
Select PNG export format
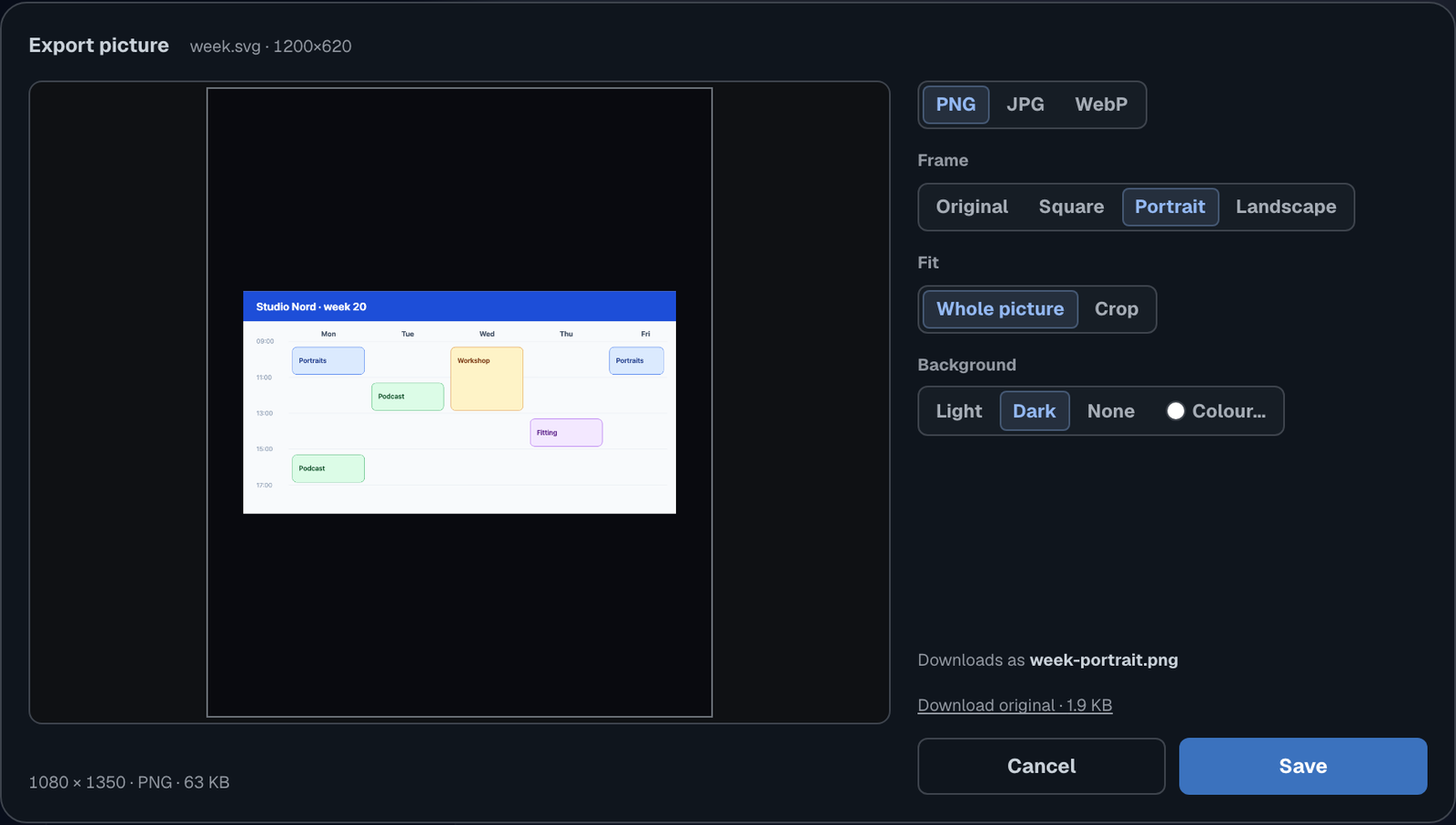pyautogui.click(x=955, y=105)
